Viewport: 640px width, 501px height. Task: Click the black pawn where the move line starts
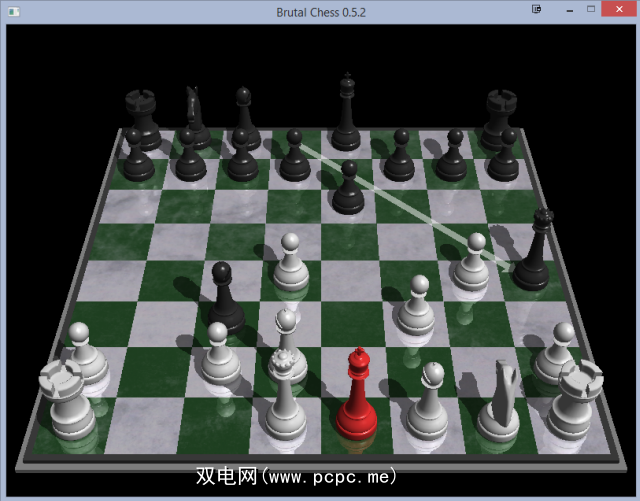coord(295,155)
